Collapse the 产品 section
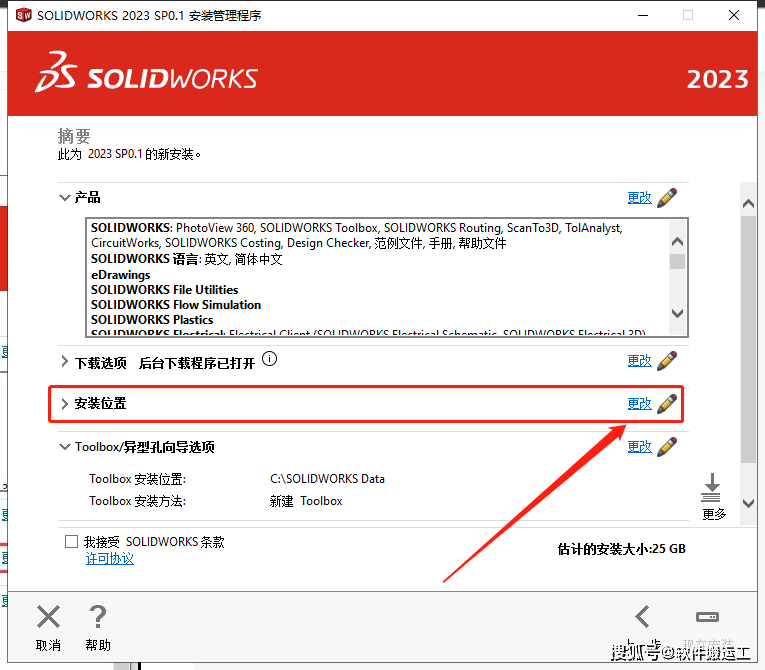 [x=64, y=198]
